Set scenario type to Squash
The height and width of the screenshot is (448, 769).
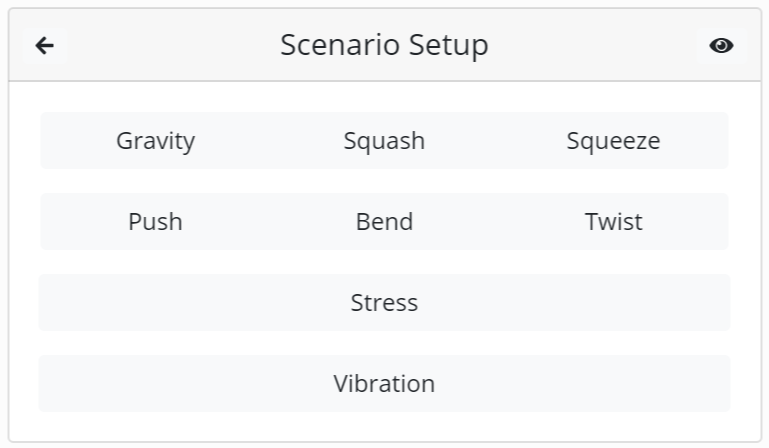coord(384,141)
